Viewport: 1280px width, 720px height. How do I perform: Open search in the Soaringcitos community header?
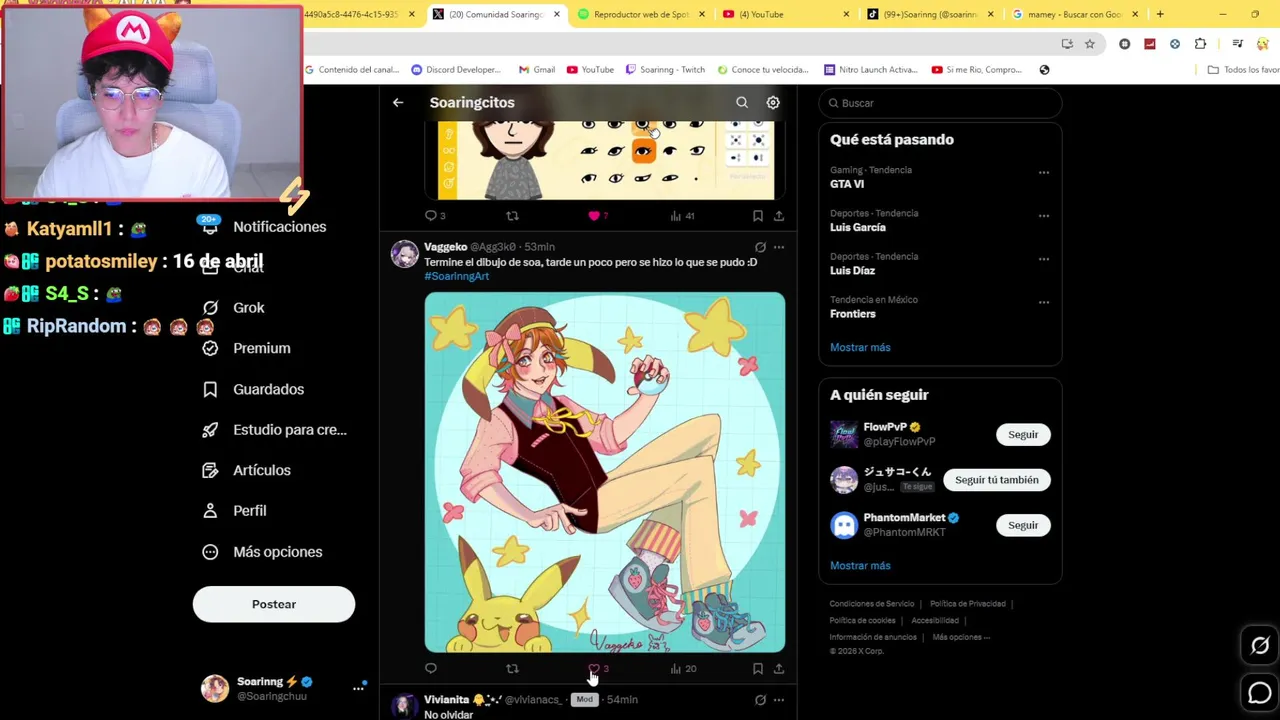tap(742, 102)
